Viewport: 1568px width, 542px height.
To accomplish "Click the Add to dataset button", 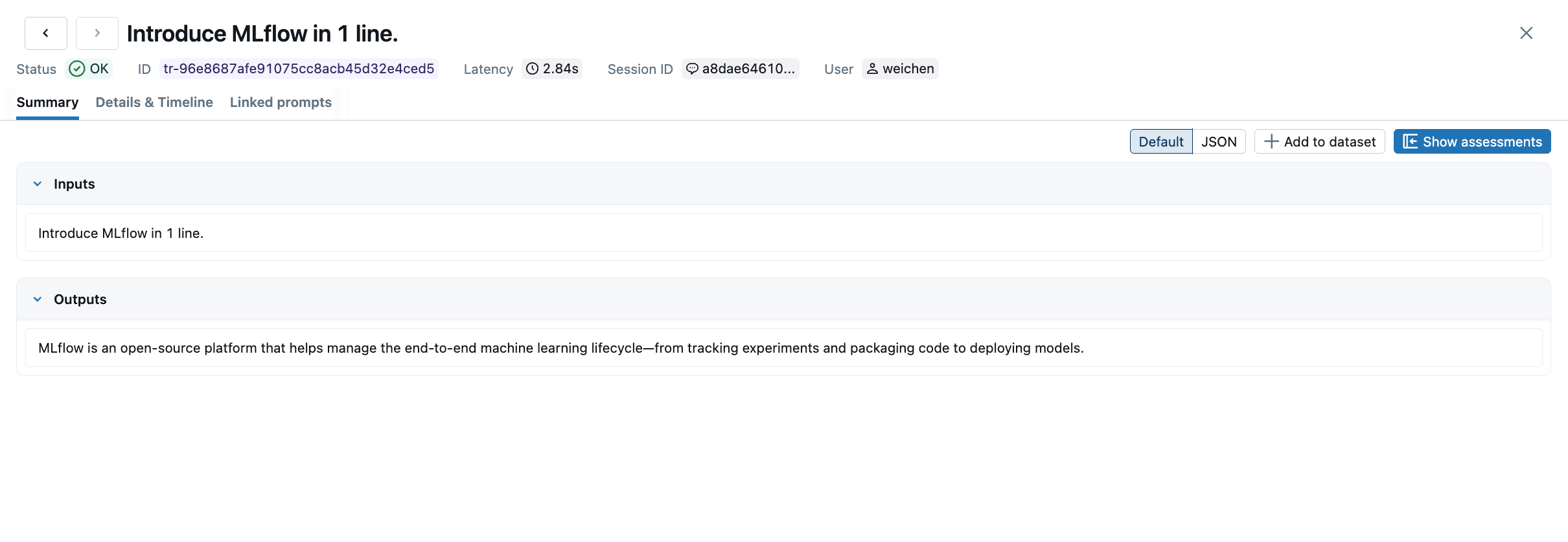I will point(1320,141).
